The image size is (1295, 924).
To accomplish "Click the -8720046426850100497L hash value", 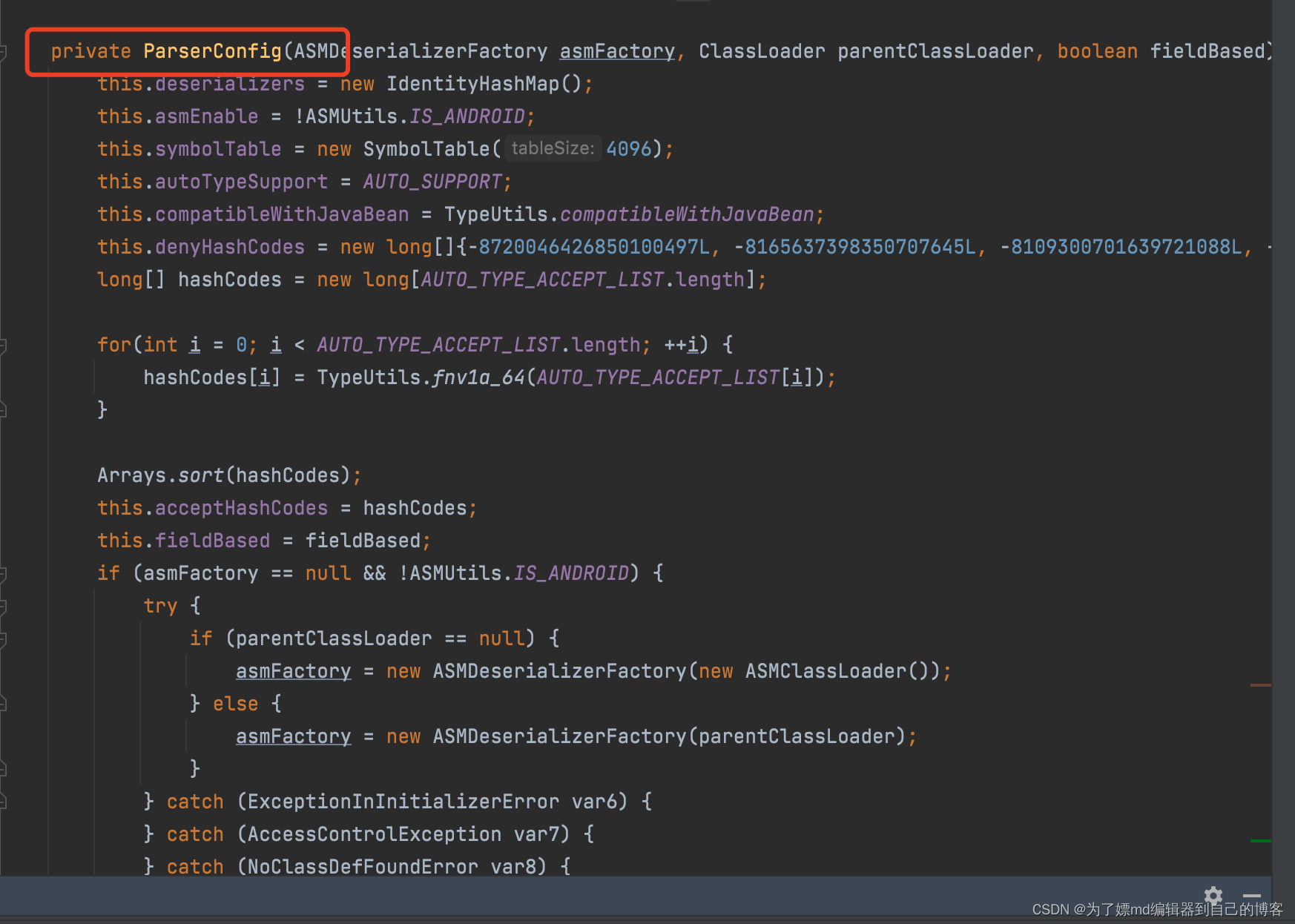I will (x=590, y=247).
